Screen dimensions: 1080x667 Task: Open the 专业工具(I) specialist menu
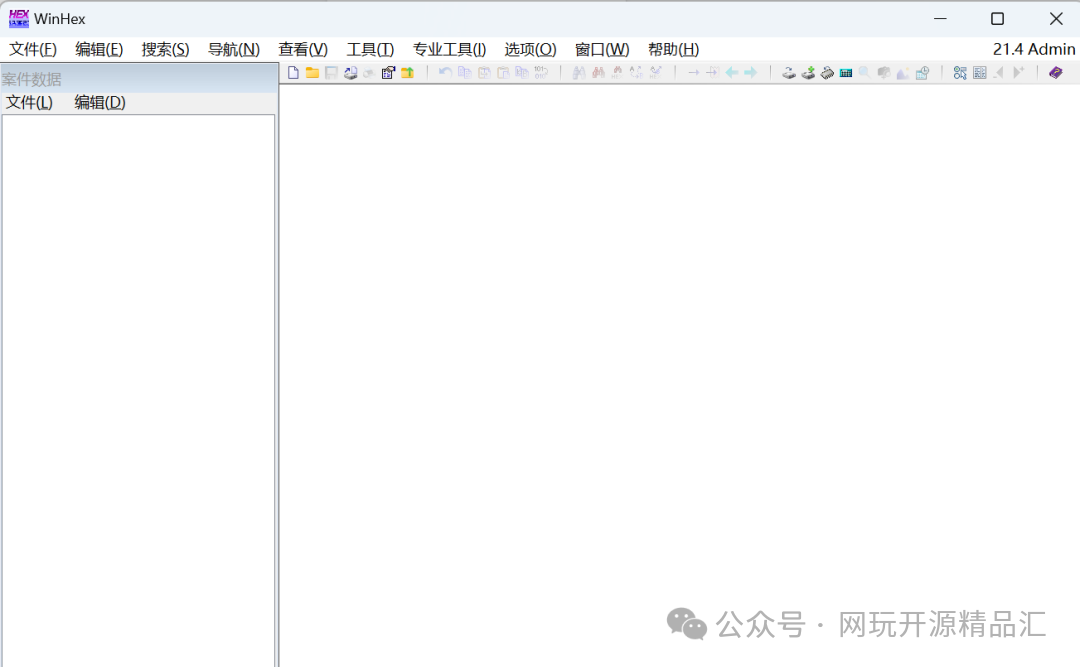click(x=449, y=49)
